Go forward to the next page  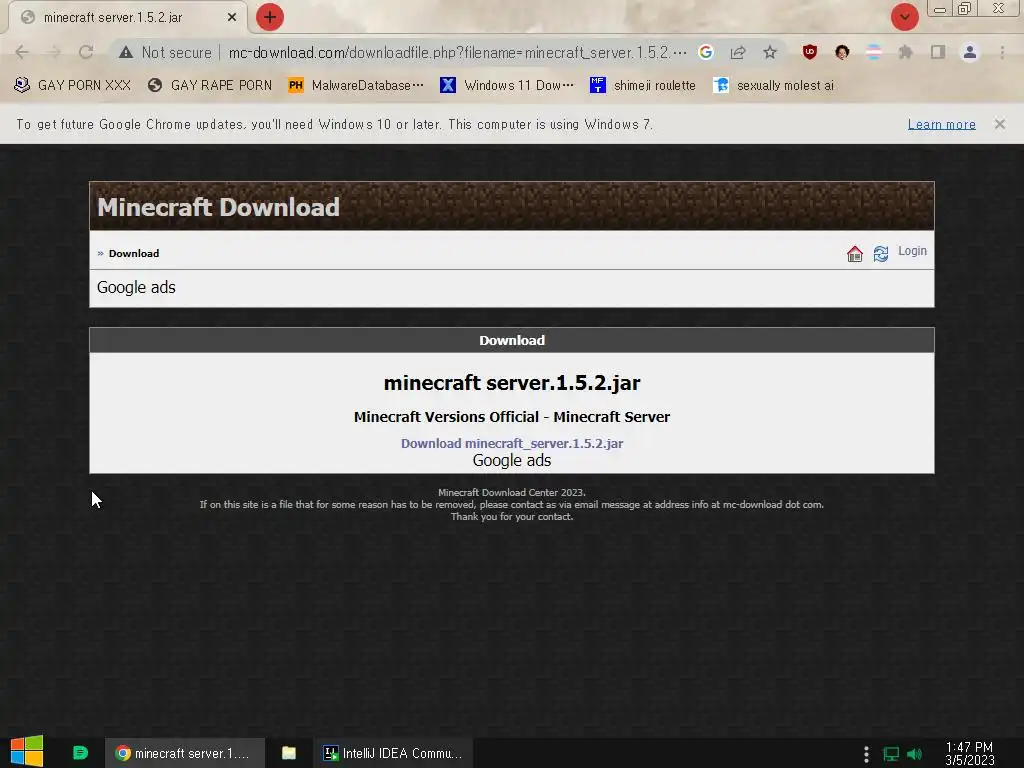pos(54,52)
